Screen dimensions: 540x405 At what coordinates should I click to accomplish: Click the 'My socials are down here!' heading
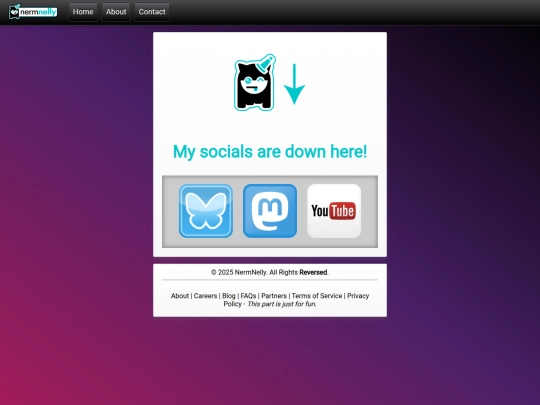(x=270, y=152)
